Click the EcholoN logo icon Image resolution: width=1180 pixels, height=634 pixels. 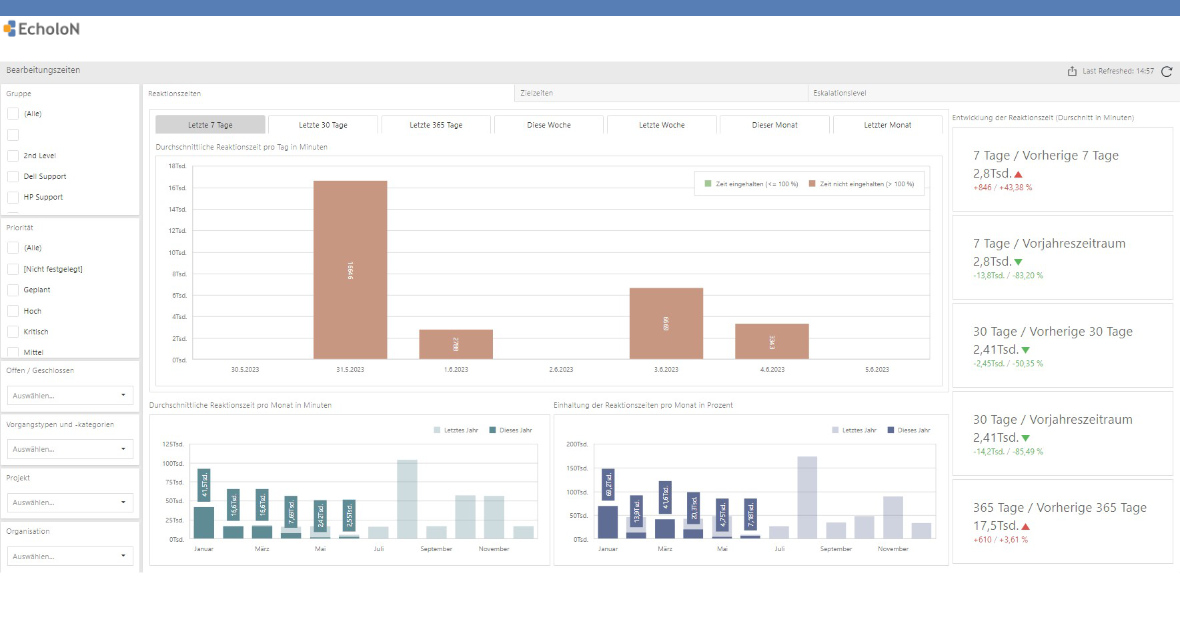click(x=9, y=29)
